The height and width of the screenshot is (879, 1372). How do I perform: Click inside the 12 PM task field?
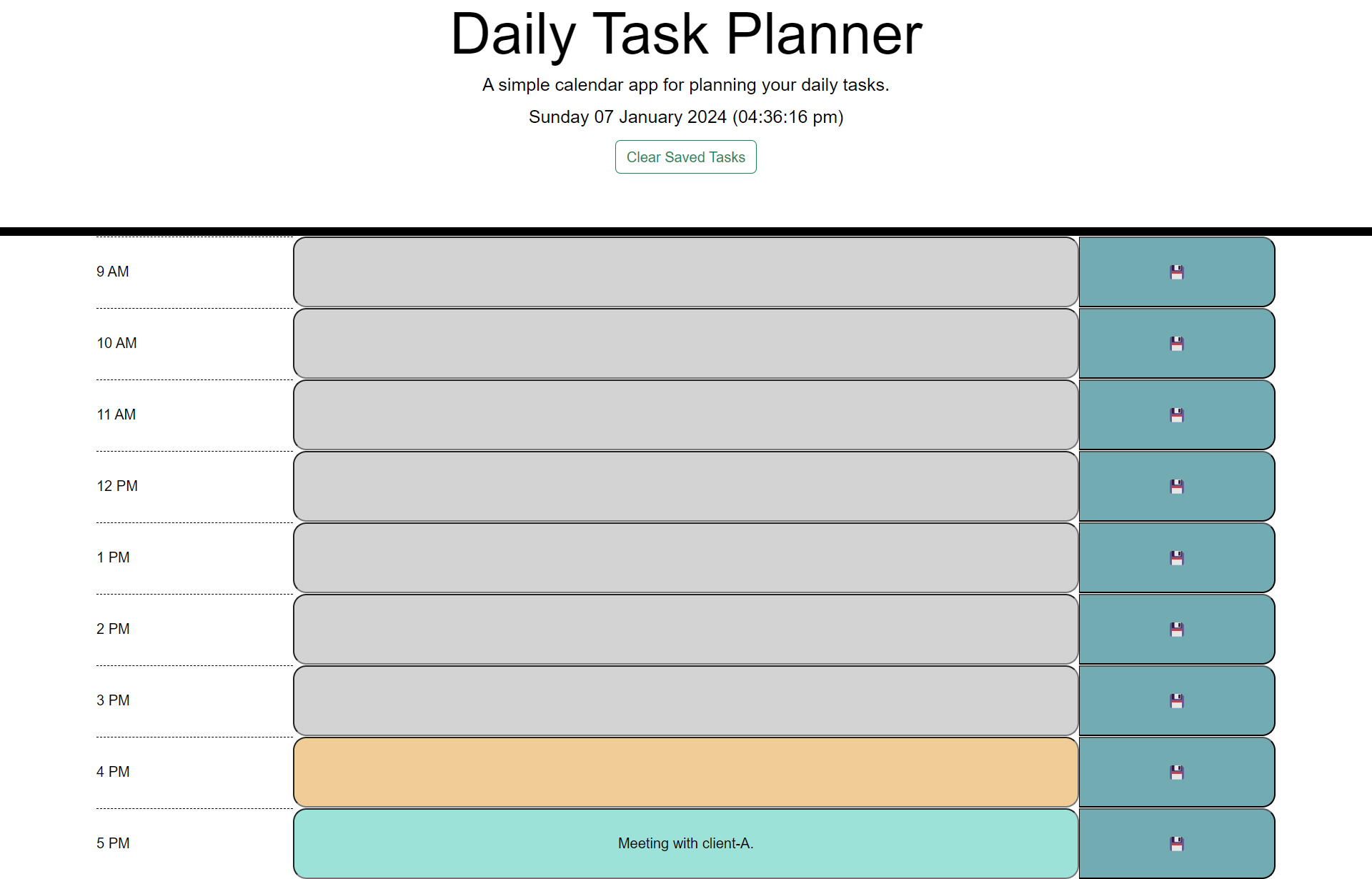pyautogui.click(x=686, y=486)
